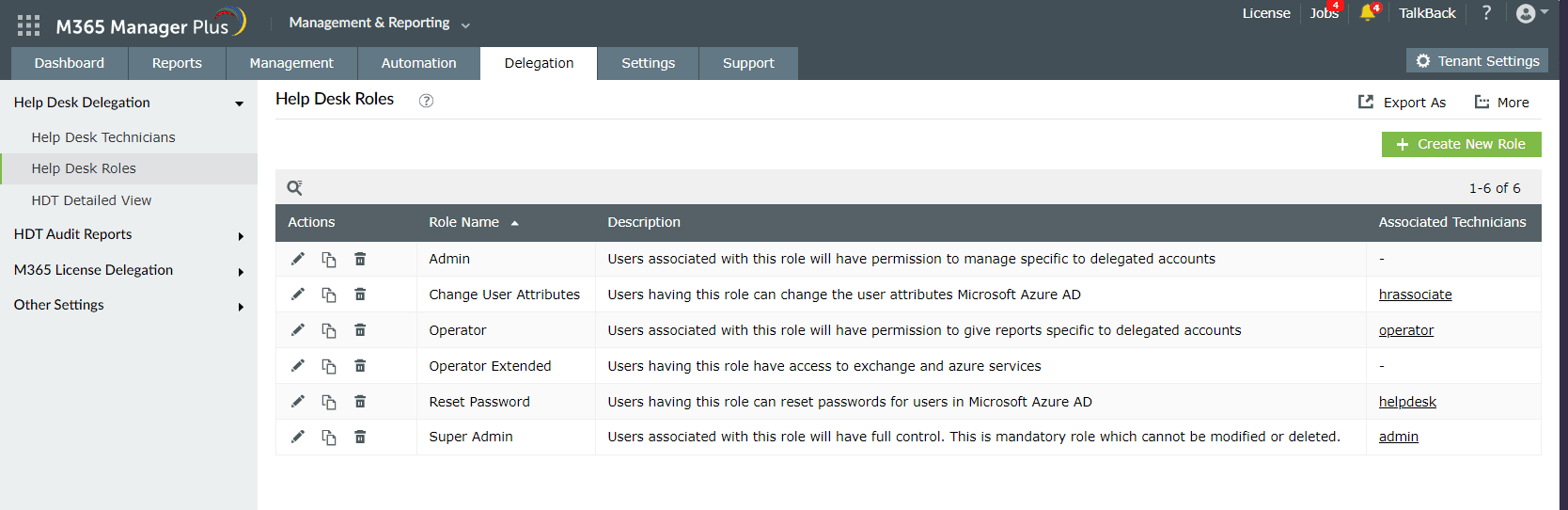Open the app grid launcher icon
The height and width of the screenshot is (510, 1568).
coord(28,25)
